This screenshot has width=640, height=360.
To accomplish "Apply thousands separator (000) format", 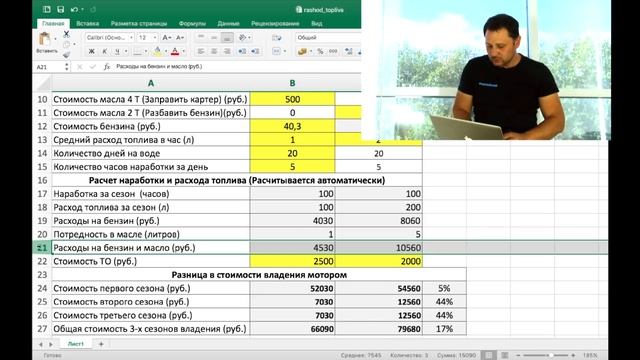I will click(x=333, y=51).
